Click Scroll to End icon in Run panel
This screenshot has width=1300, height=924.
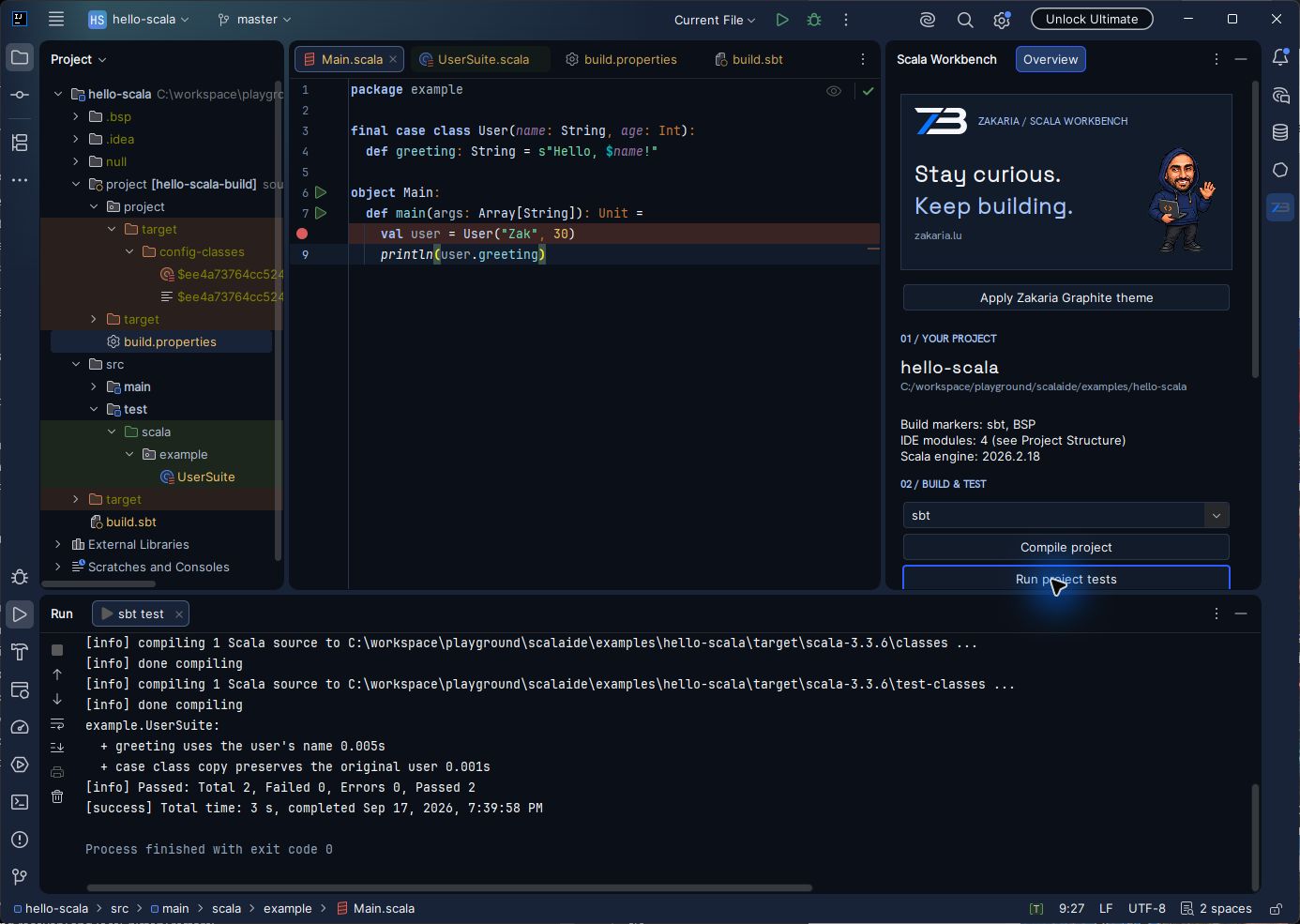point(57,748)
